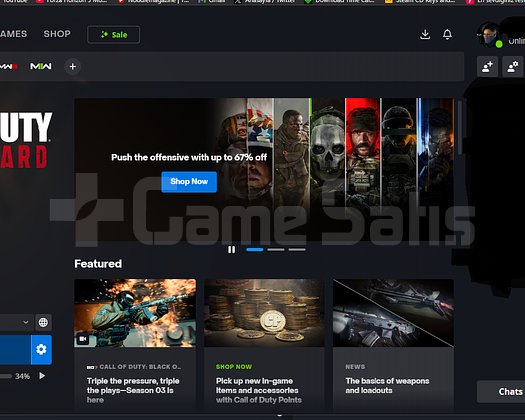Image resolution: width=525 pixels, height=420 pixels.
Task: Go to the GAMES menu
Action: coord(13,34)
